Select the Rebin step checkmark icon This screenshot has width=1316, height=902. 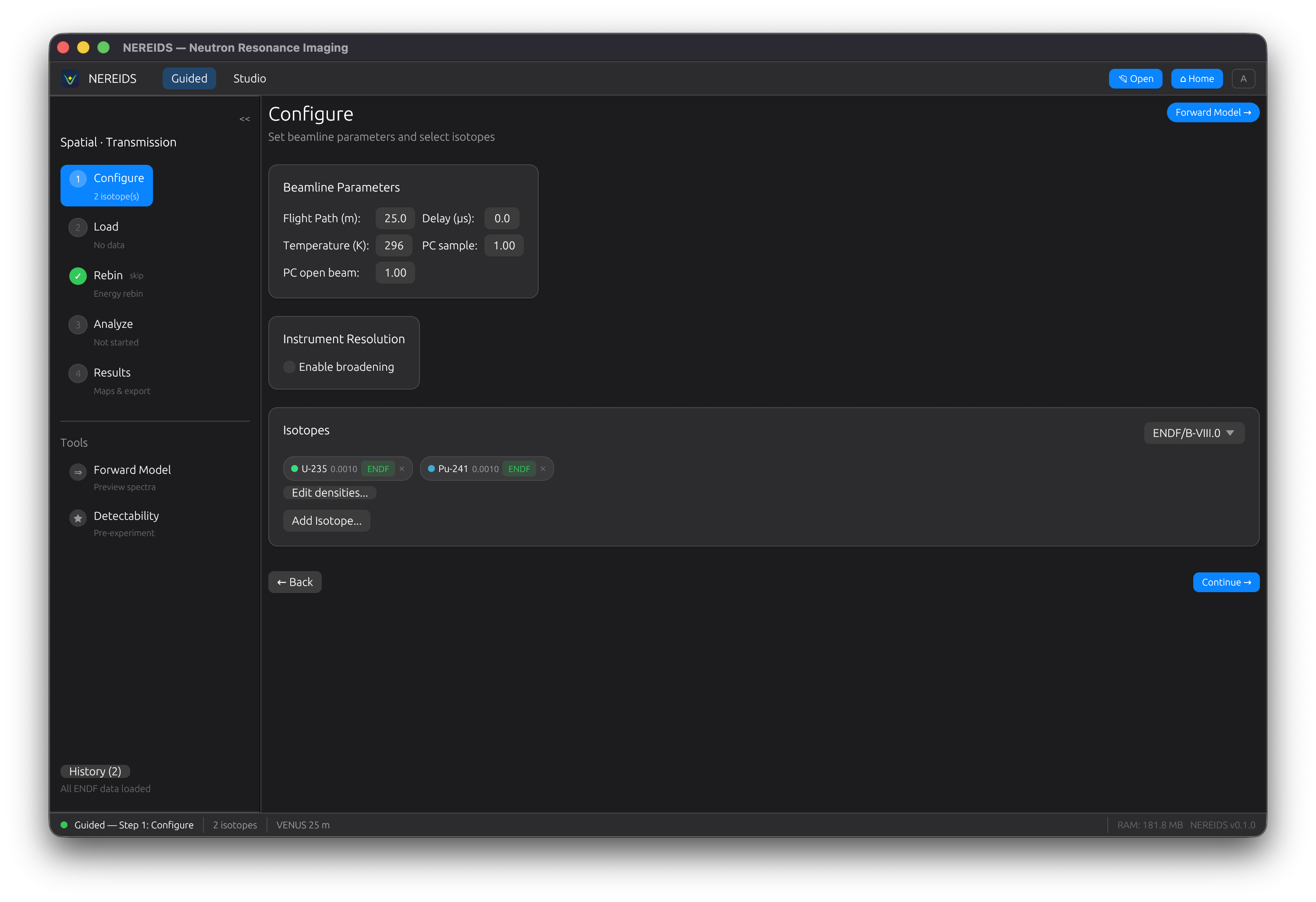pos(78,276)
